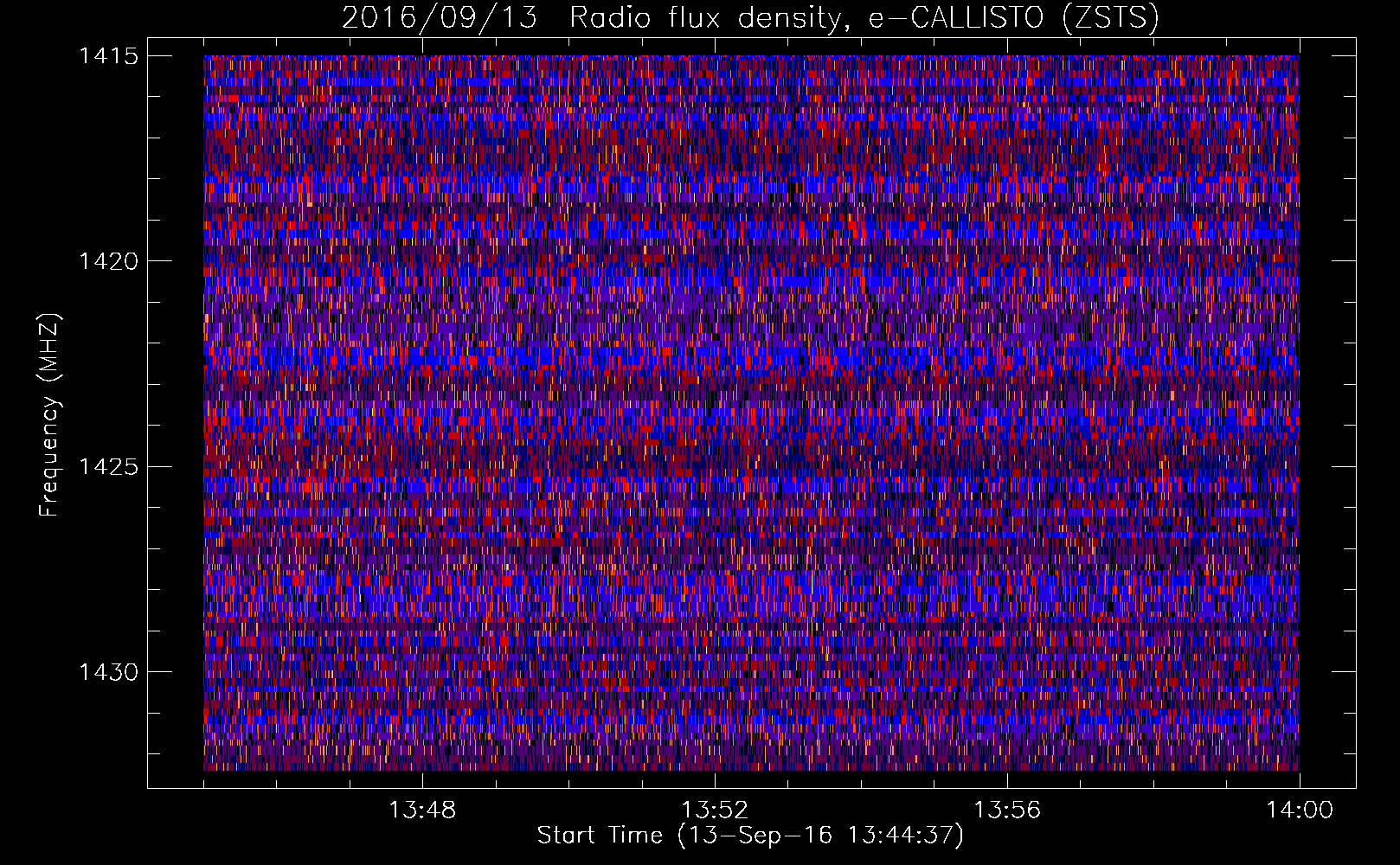1400x865 pixels.
Task: Click the 13:56 time tick label
Action: click(1007, 811)
